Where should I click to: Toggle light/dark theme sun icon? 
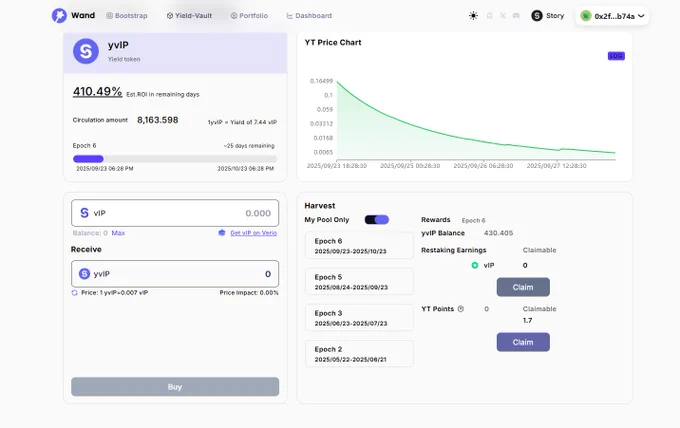click(x=473, y=16)
